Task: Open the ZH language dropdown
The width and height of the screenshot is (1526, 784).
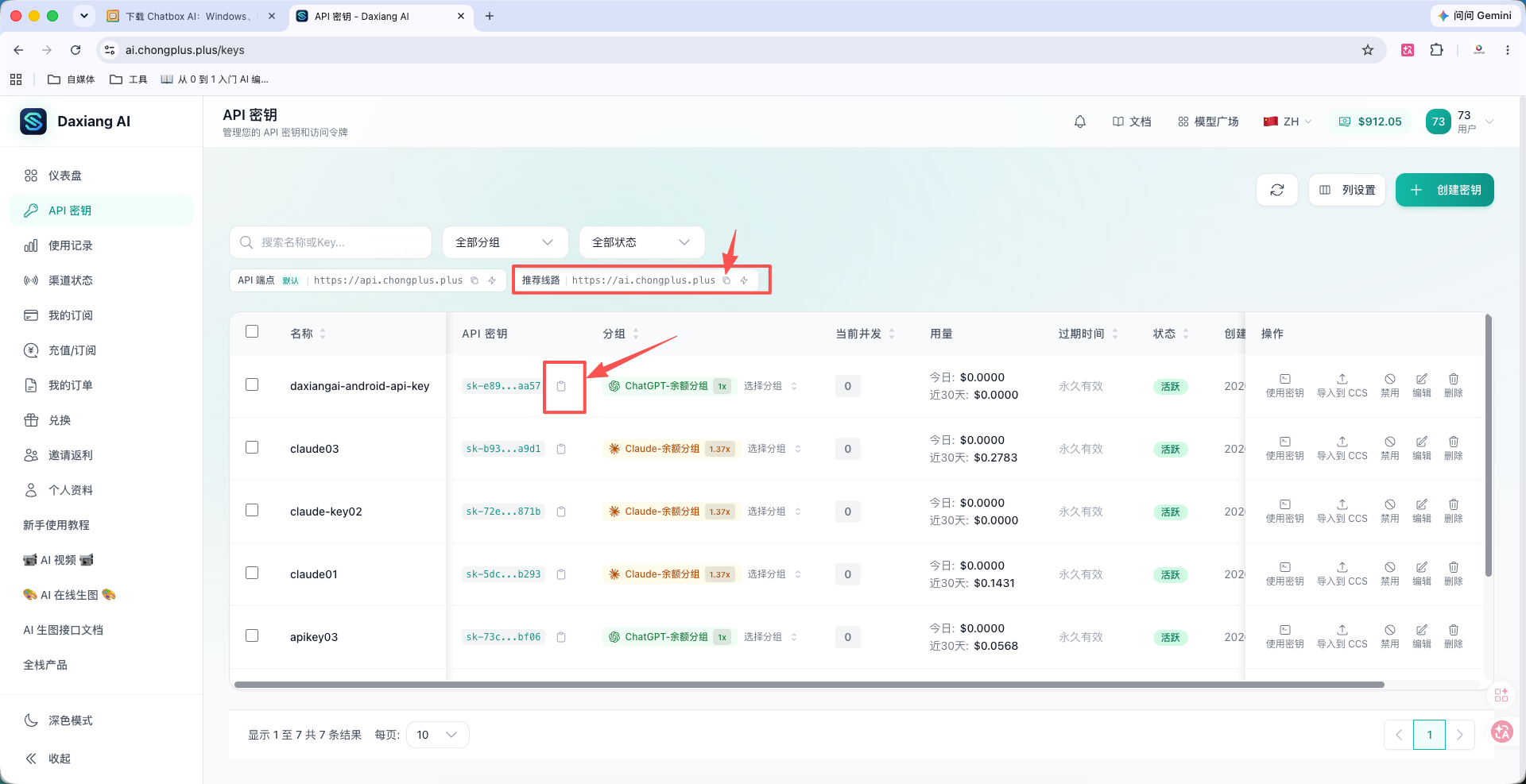Action: [x=1288, y=122]
